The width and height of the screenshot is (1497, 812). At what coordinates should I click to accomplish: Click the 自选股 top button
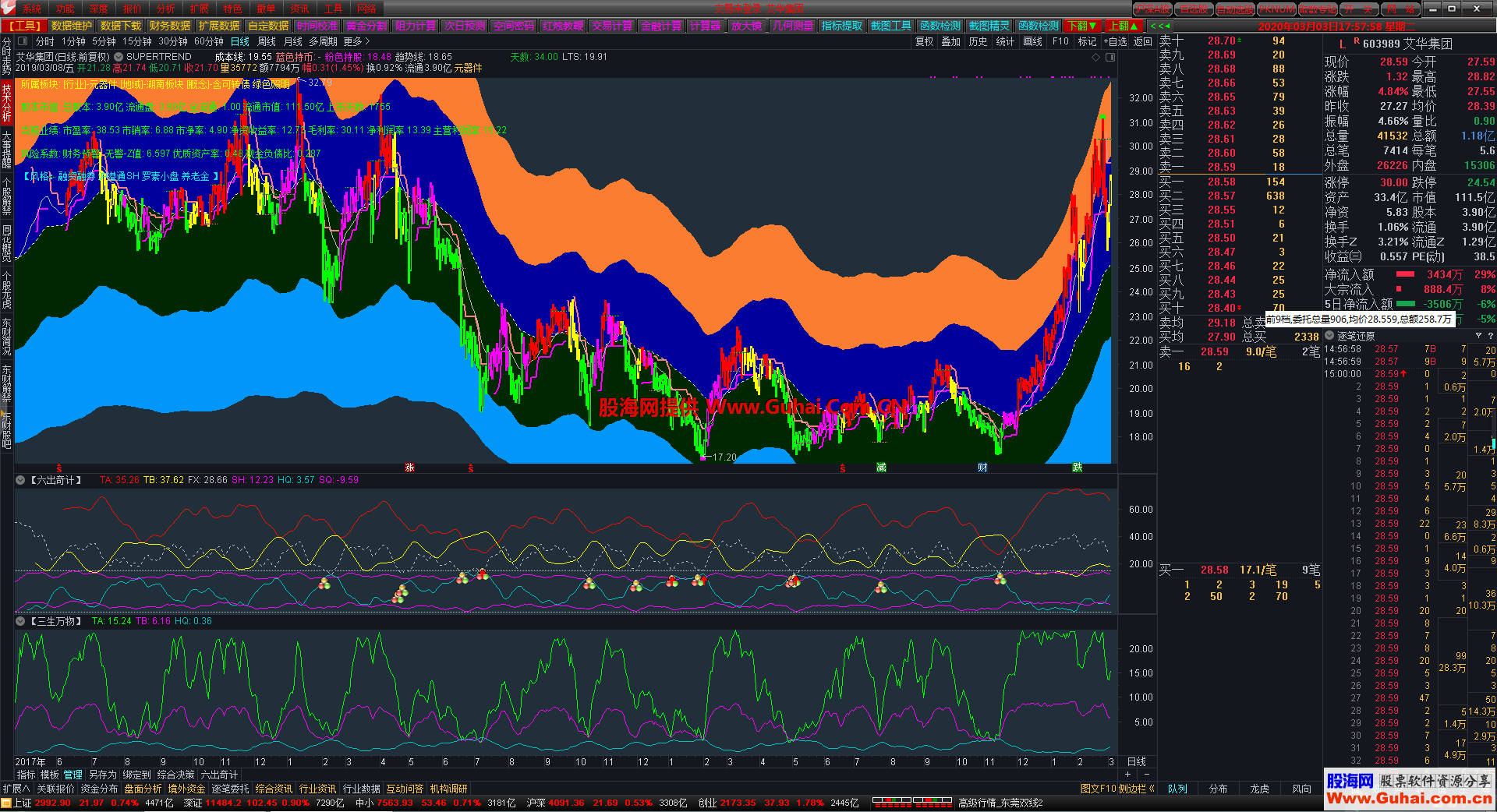pos(1194,9)
